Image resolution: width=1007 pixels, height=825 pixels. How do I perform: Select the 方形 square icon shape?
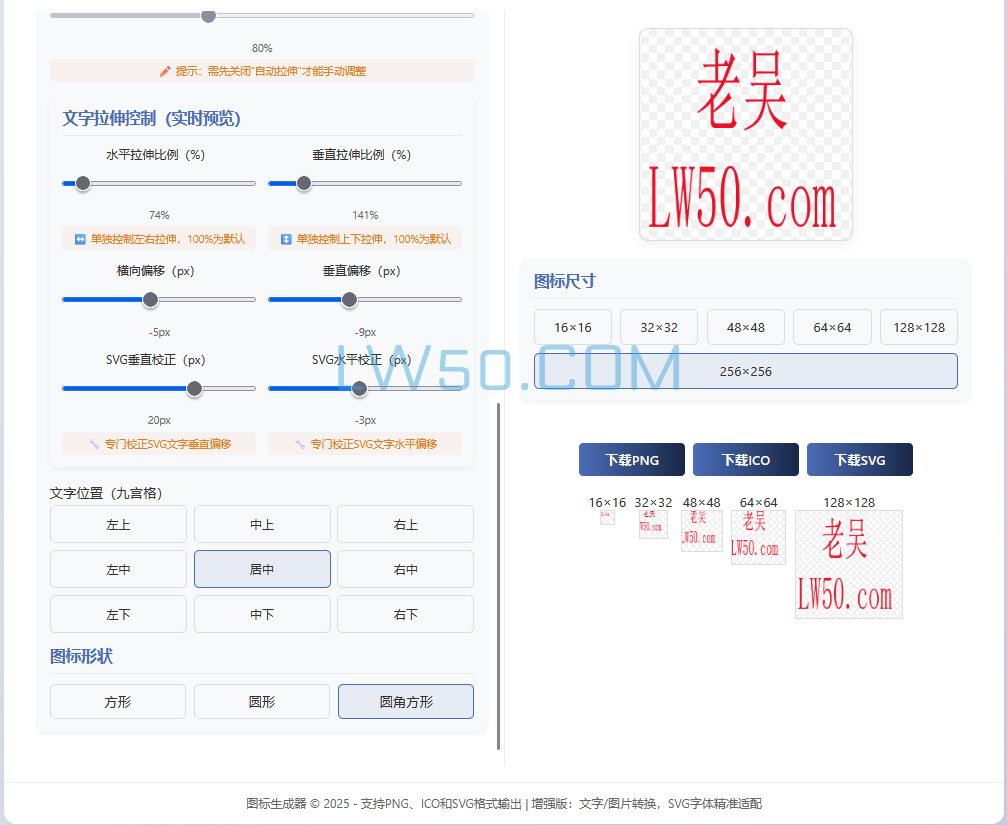pos(117,701)
